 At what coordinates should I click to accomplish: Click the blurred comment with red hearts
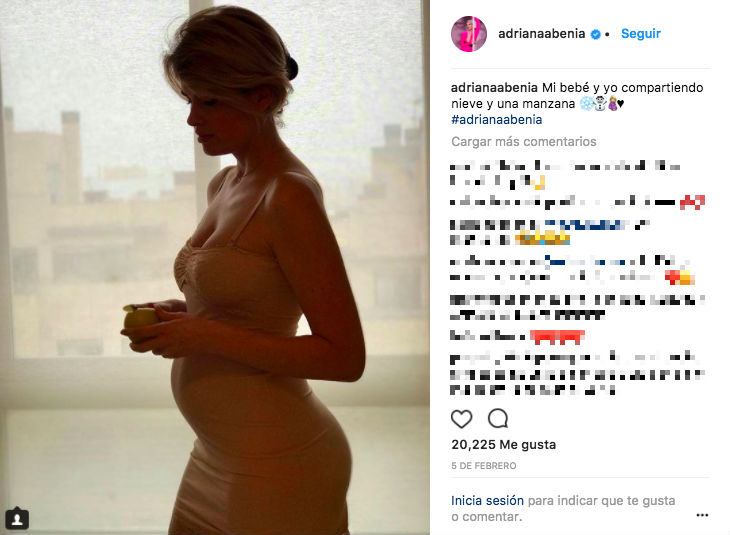click(517, 336)
